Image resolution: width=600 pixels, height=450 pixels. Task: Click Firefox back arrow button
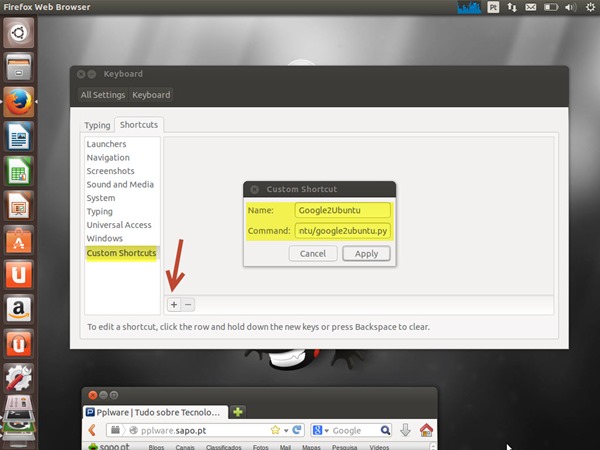[x=92, y=430]
